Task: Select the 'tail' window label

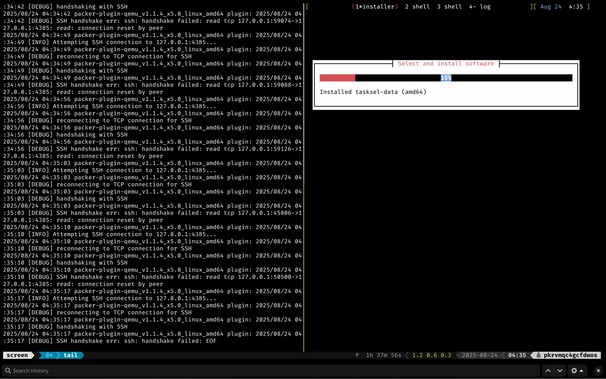Action: click(x=70, y=355)
